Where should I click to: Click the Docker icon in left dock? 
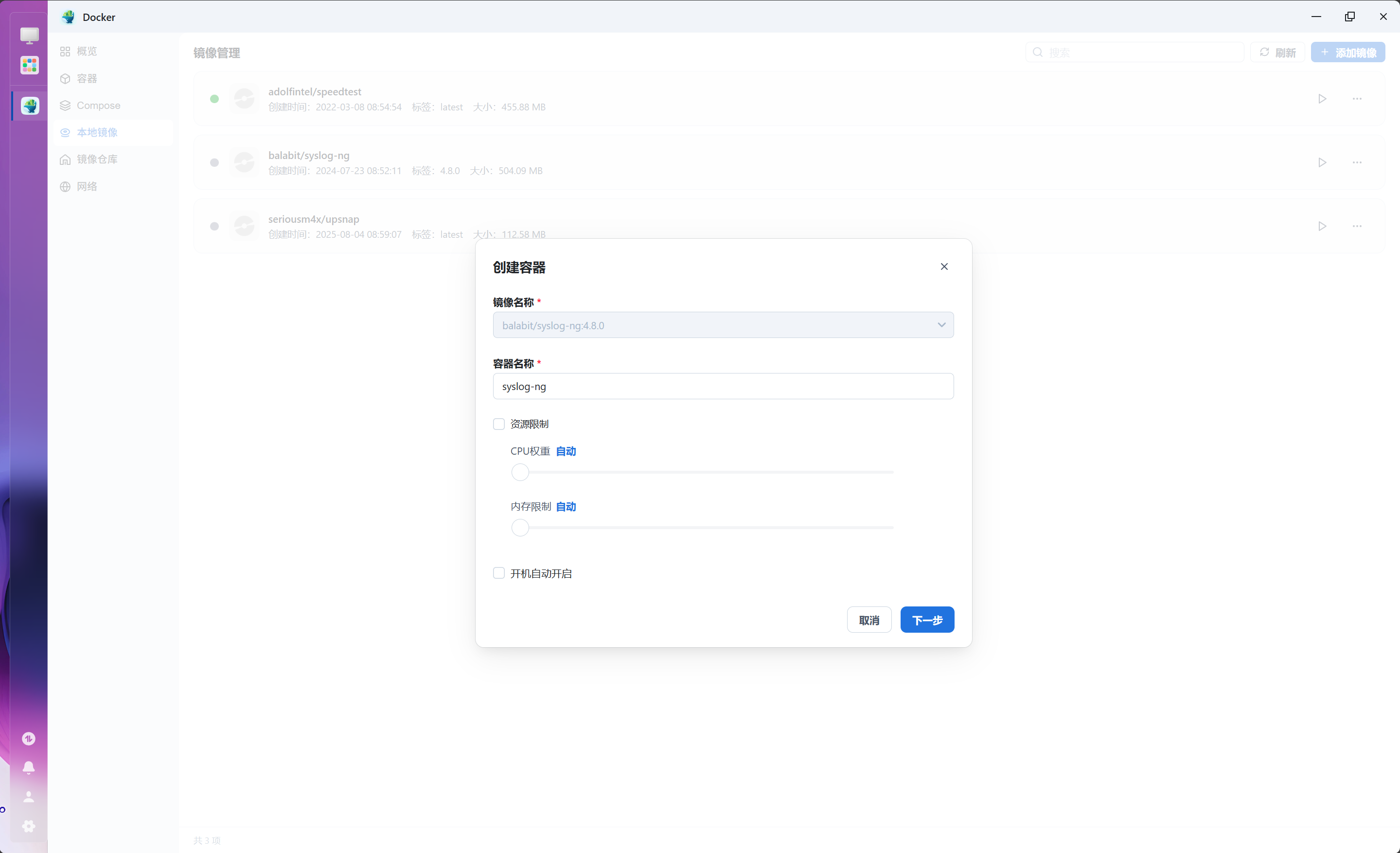30,106
